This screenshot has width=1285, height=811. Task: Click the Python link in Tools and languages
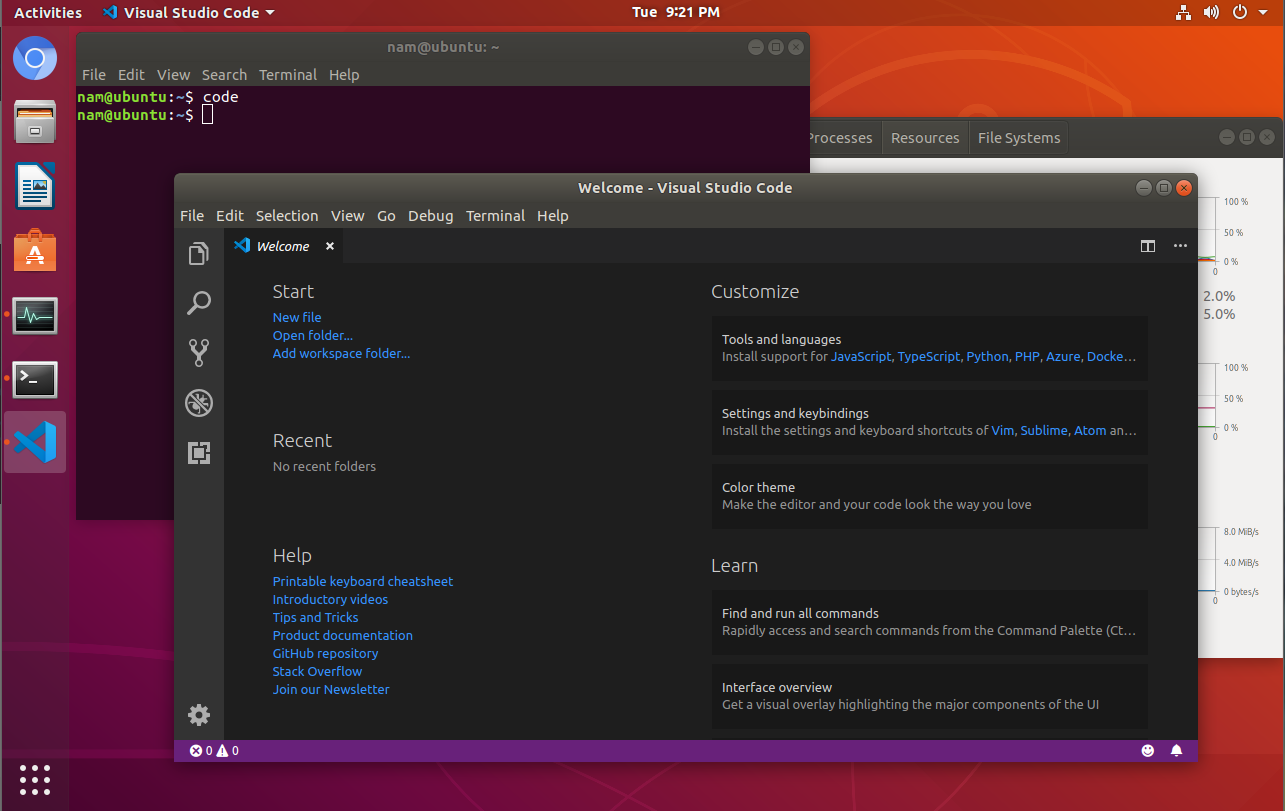(987, 357)
